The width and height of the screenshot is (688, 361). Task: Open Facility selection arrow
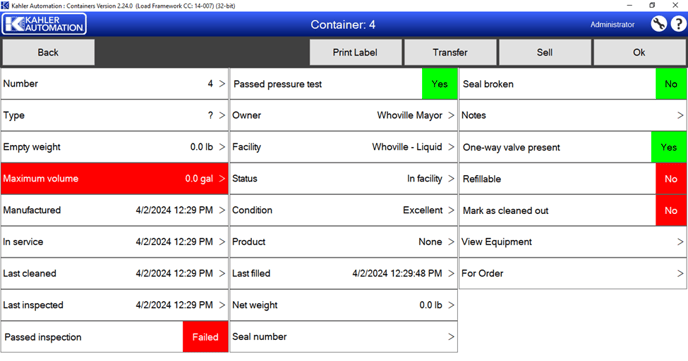point(451,147)
